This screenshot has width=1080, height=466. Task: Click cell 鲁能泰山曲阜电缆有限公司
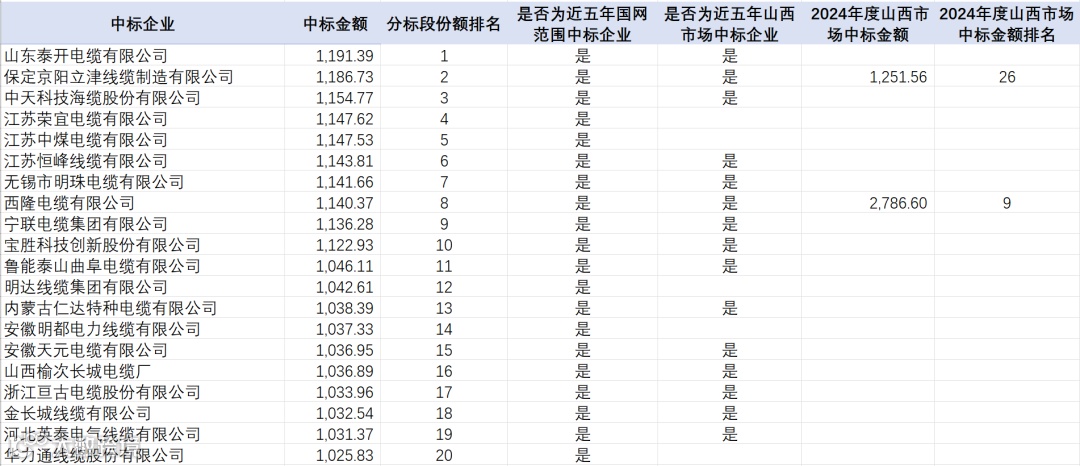pyautogui.click(x=143, y=266)
